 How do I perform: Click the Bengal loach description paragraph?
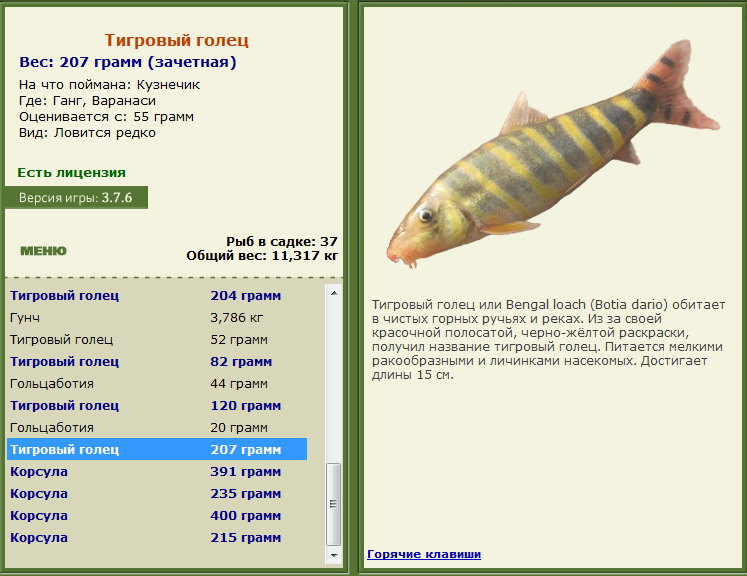tap(548, 340)
